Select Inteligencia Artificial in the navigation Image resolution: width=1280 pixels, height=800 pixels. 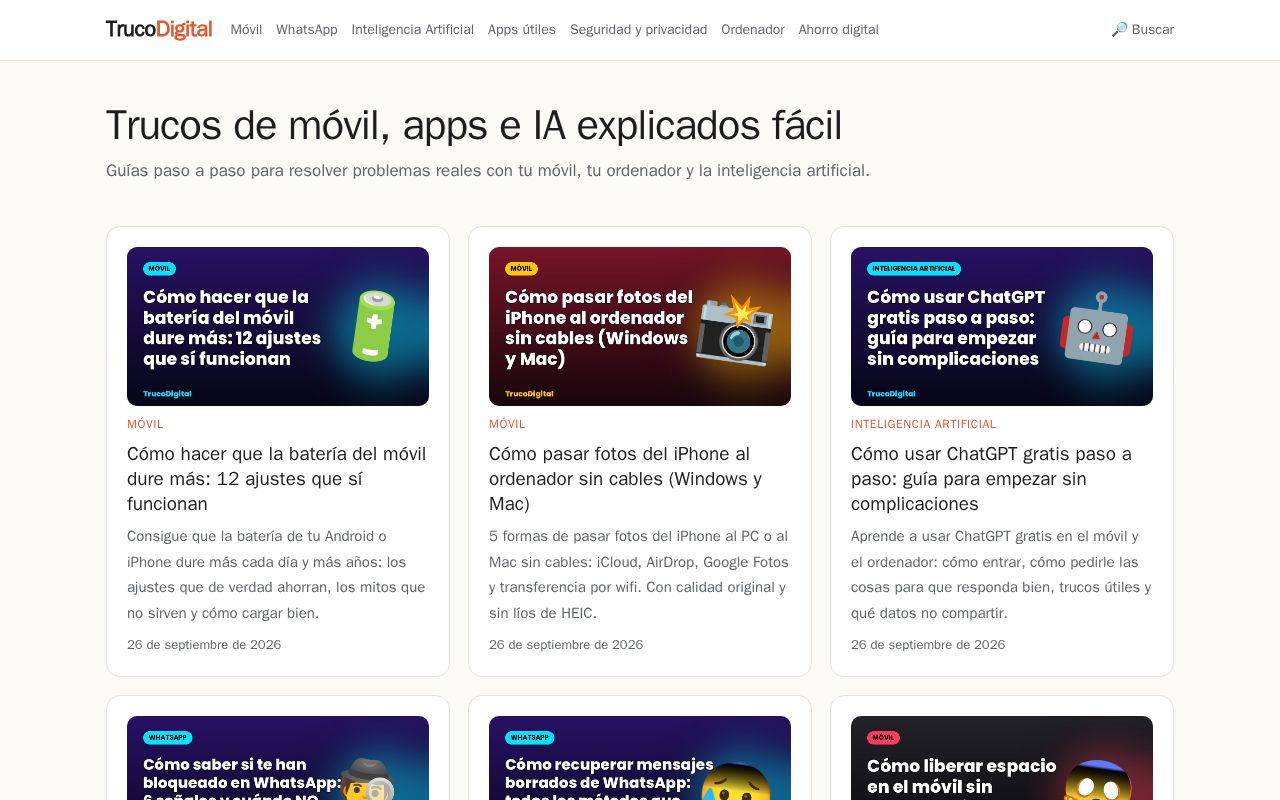[413, 30]
